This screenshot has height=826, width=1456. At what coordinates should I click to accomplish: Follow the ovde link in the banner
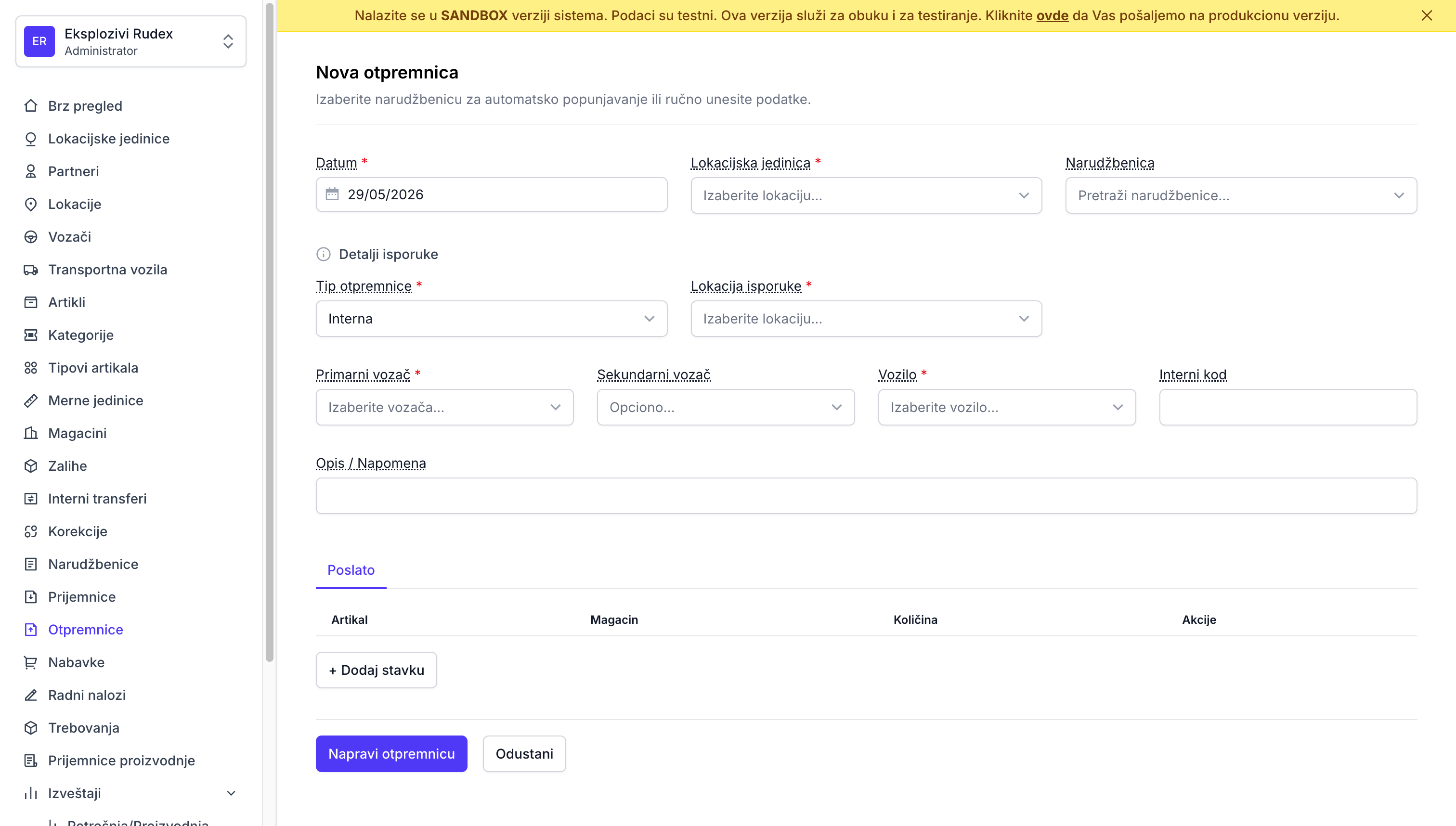tap(1052, 15)
